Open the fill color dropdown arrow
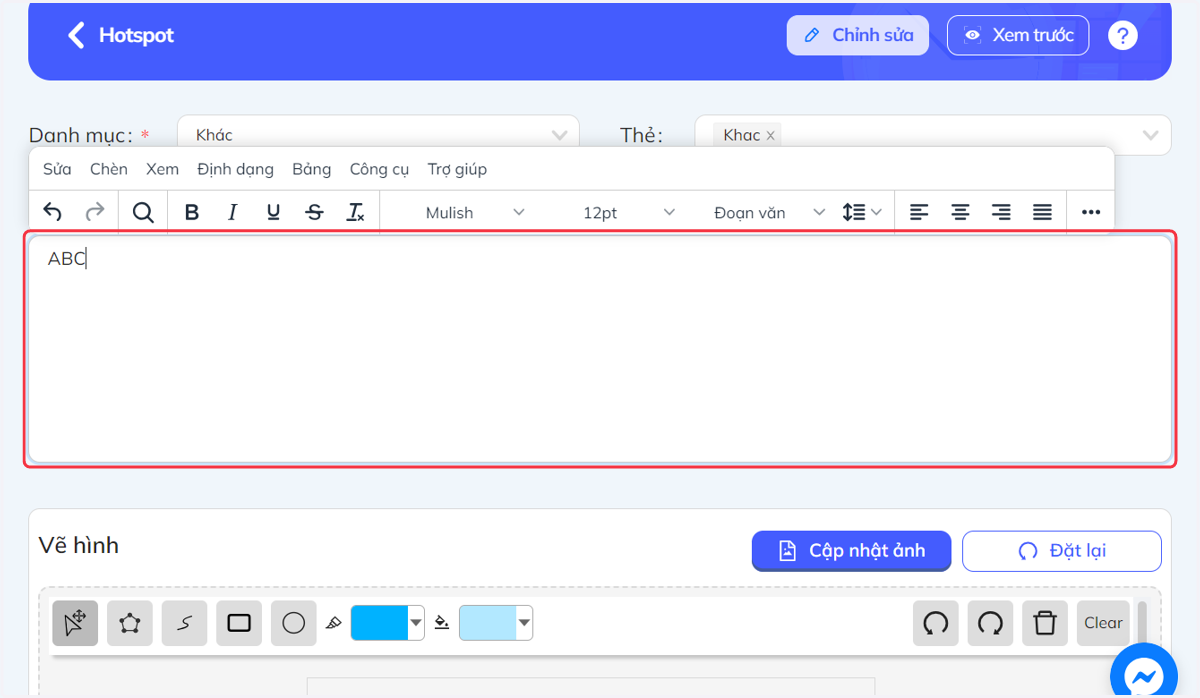The height and width of the screenshot is (698, 1200). (x=524, y=623)
